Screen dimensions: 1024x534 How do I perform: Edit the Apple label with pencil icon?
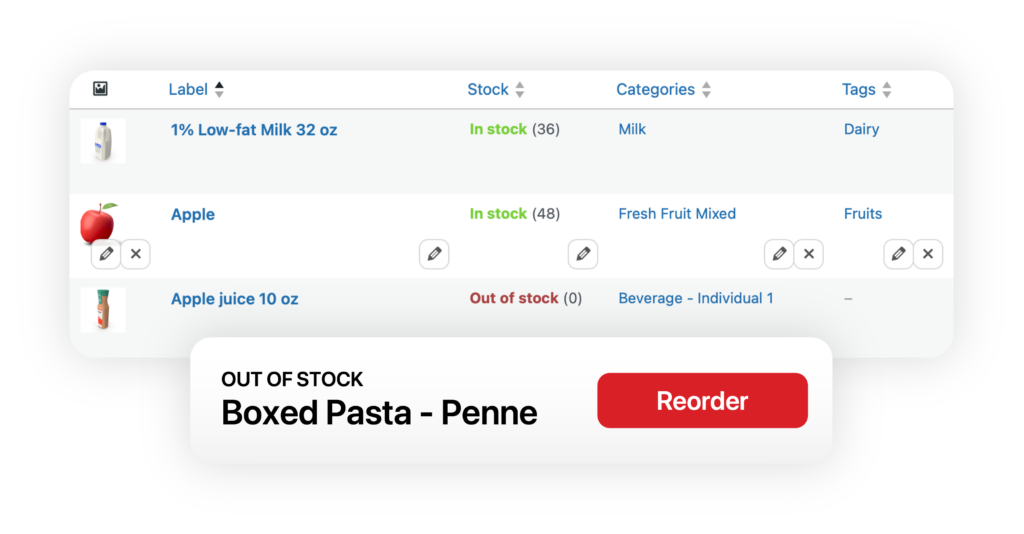click(434, 254)
